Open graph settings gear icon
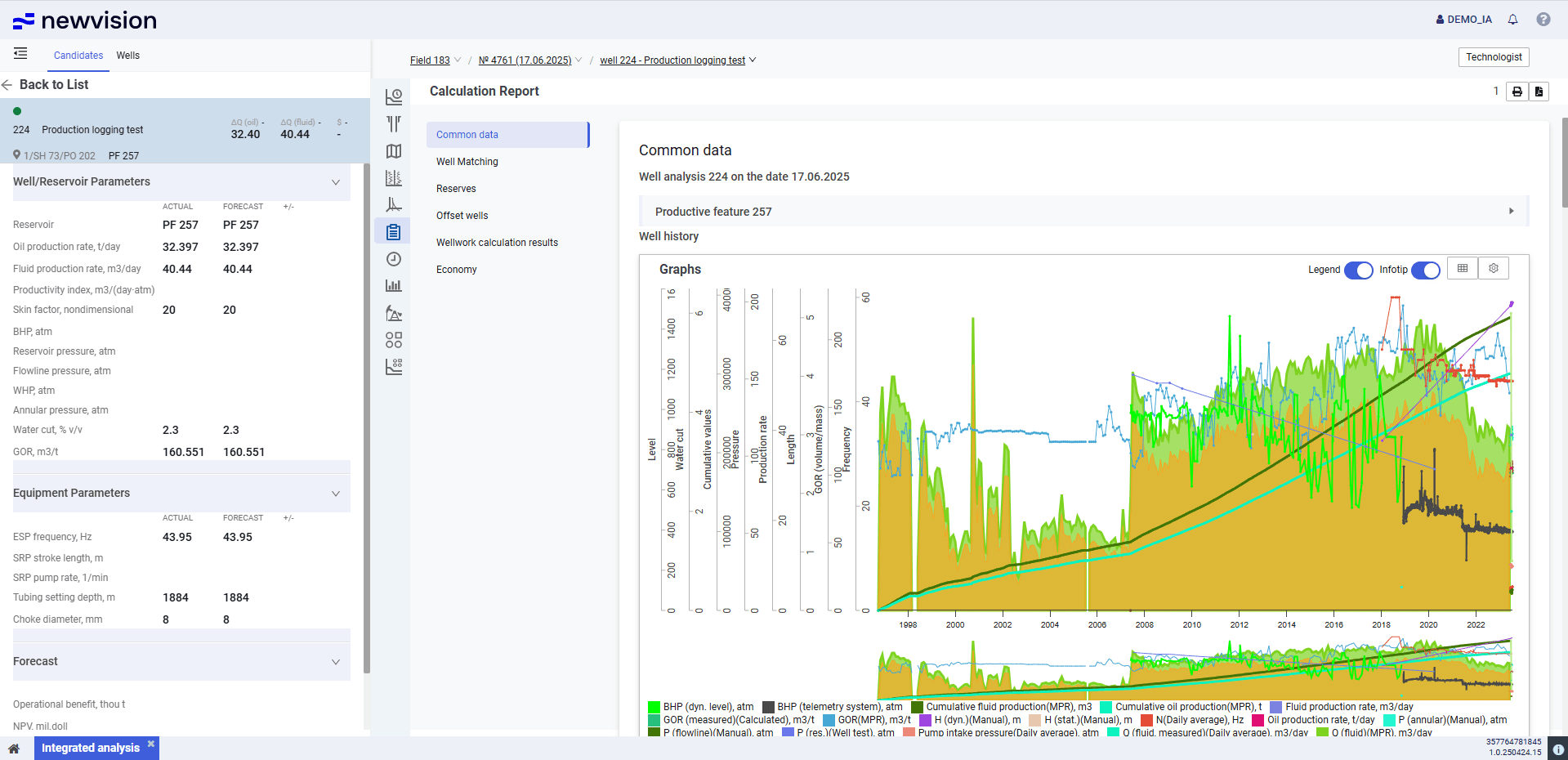 1494,269
